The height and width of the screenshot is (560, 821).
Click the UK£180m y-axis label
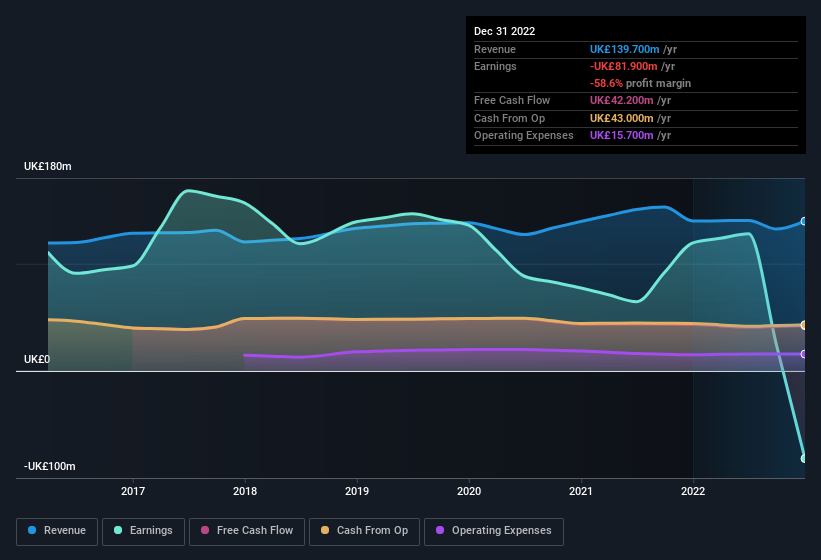48,166
